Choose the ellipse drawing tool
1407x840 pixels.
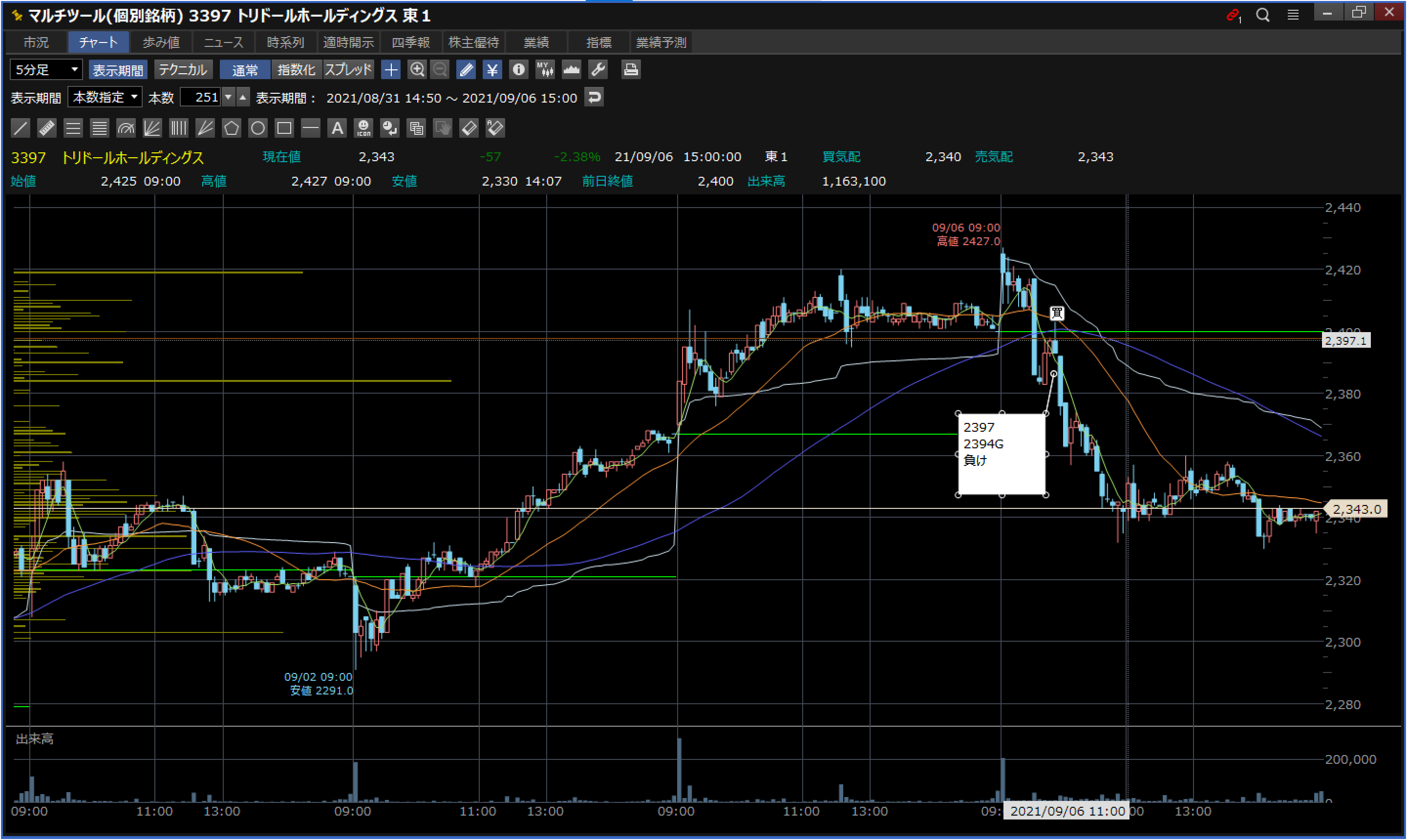coord(257,128)
